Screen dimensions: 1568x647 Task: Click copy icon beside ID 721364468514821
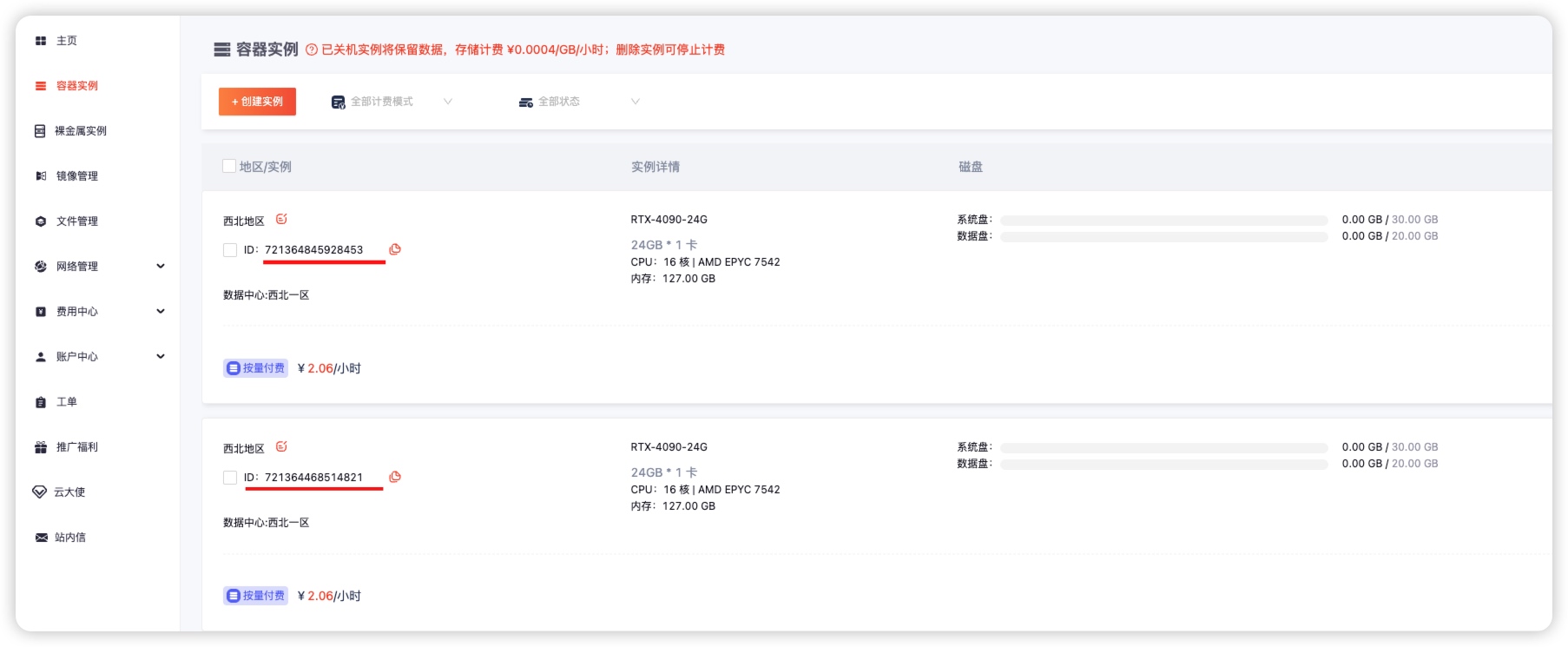coord(395,477)
